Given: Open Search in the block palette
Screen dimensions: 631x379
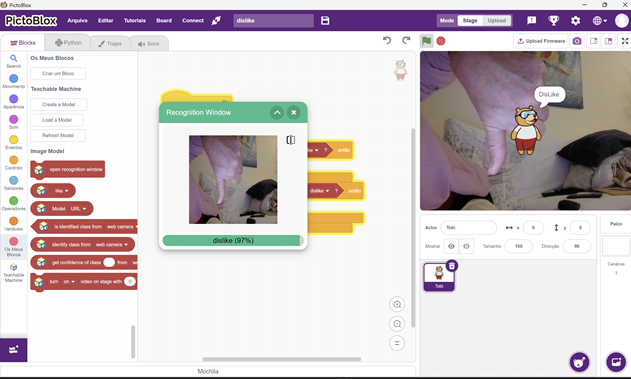Looking at the screenshot, I should [x=14, y=61].
